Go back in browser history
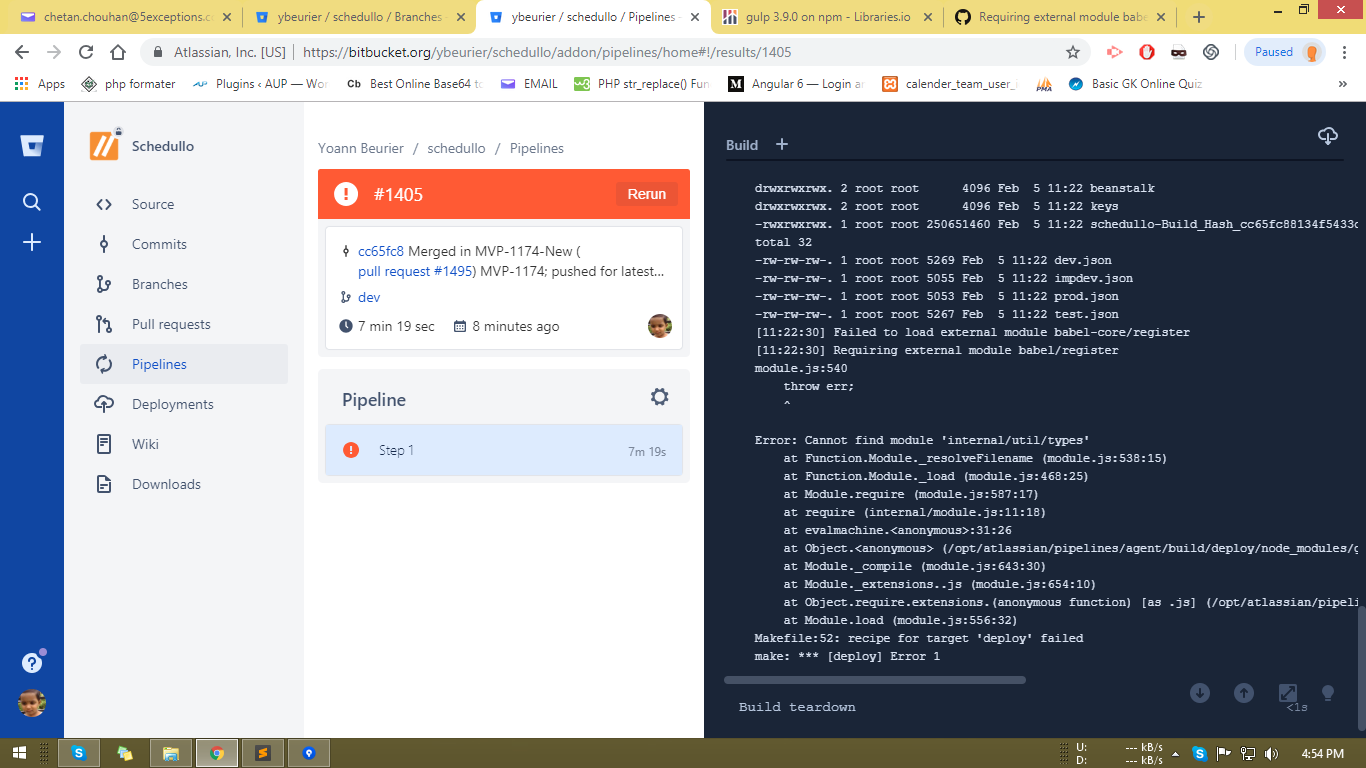The image size is (1366, 768). tap(22, 52)
